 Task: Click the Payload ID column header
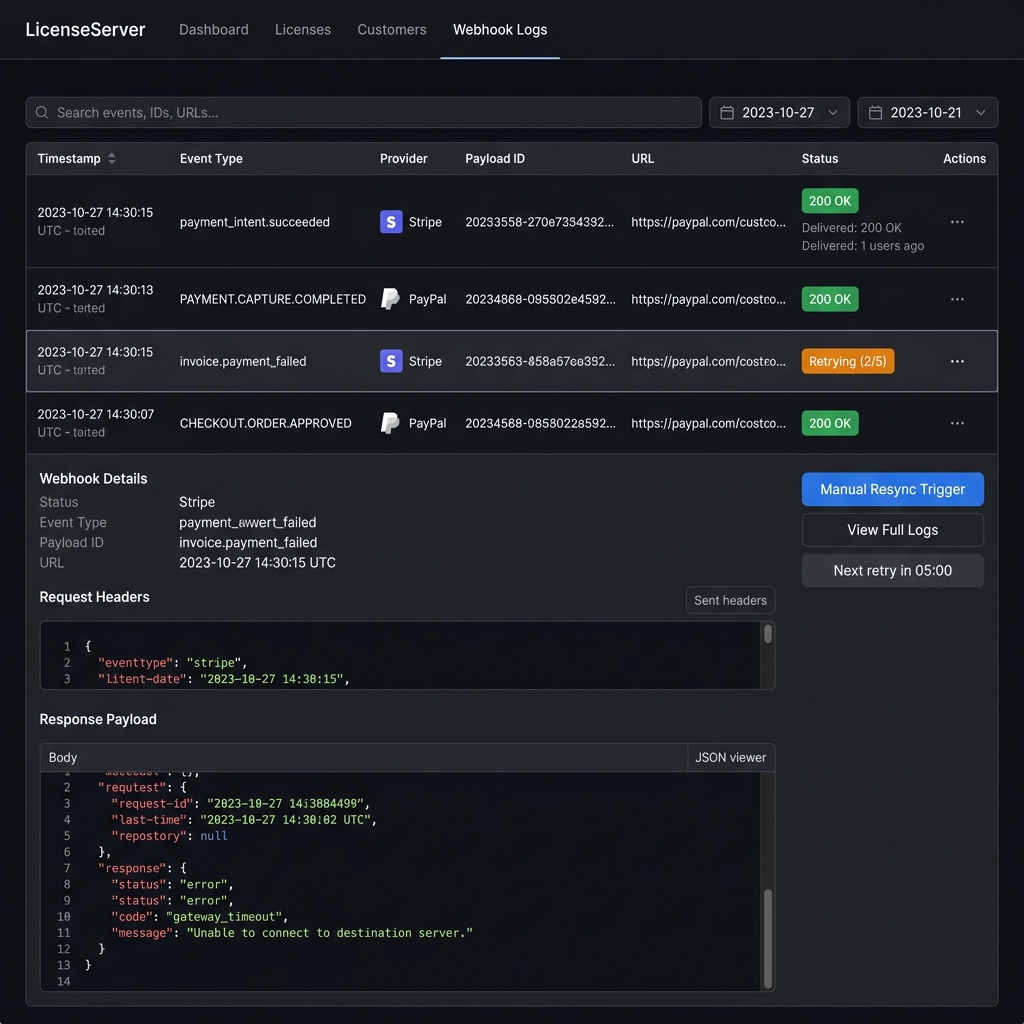click(495, 159)
